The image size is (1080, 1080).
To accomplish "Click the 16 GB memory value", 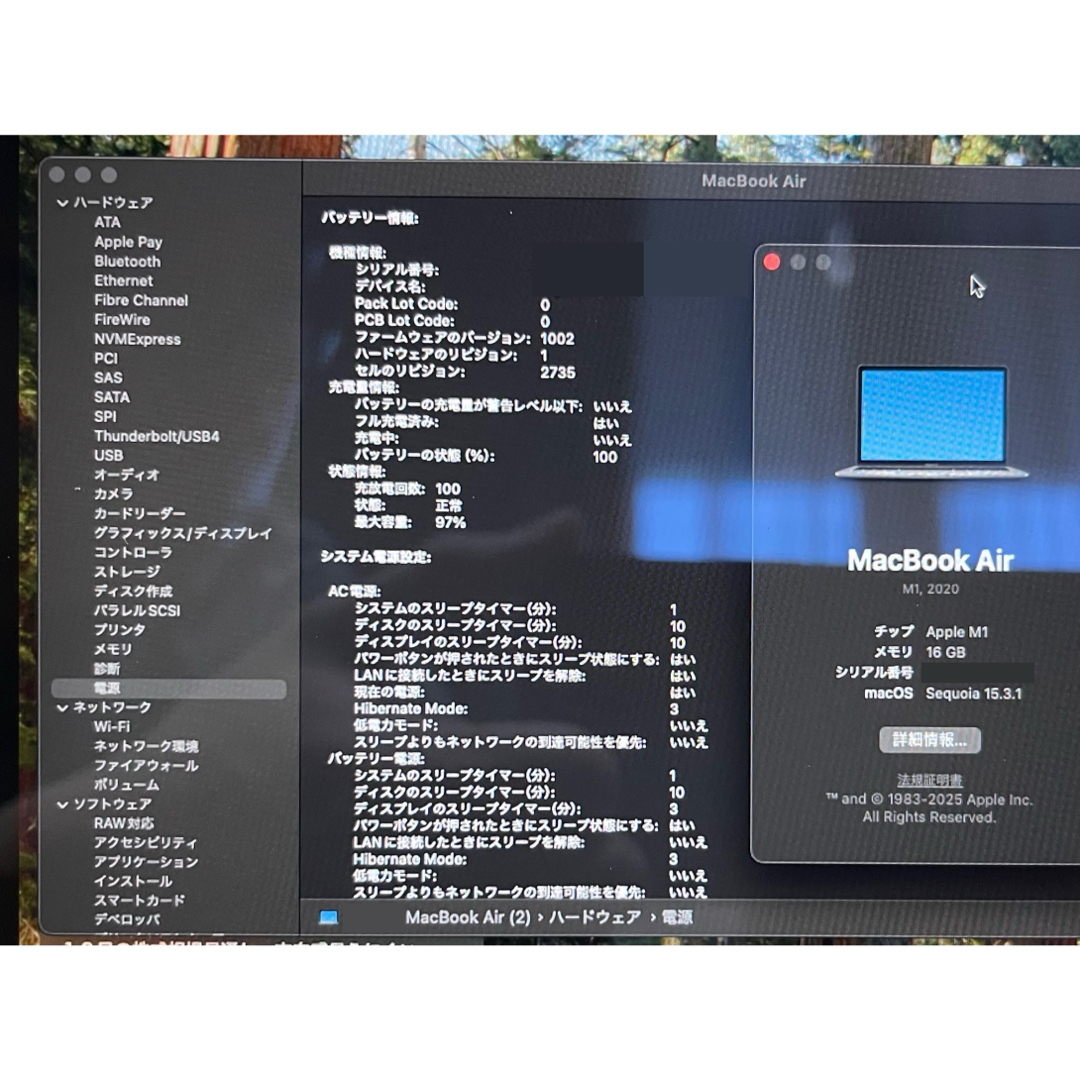I will click(946, 652).
